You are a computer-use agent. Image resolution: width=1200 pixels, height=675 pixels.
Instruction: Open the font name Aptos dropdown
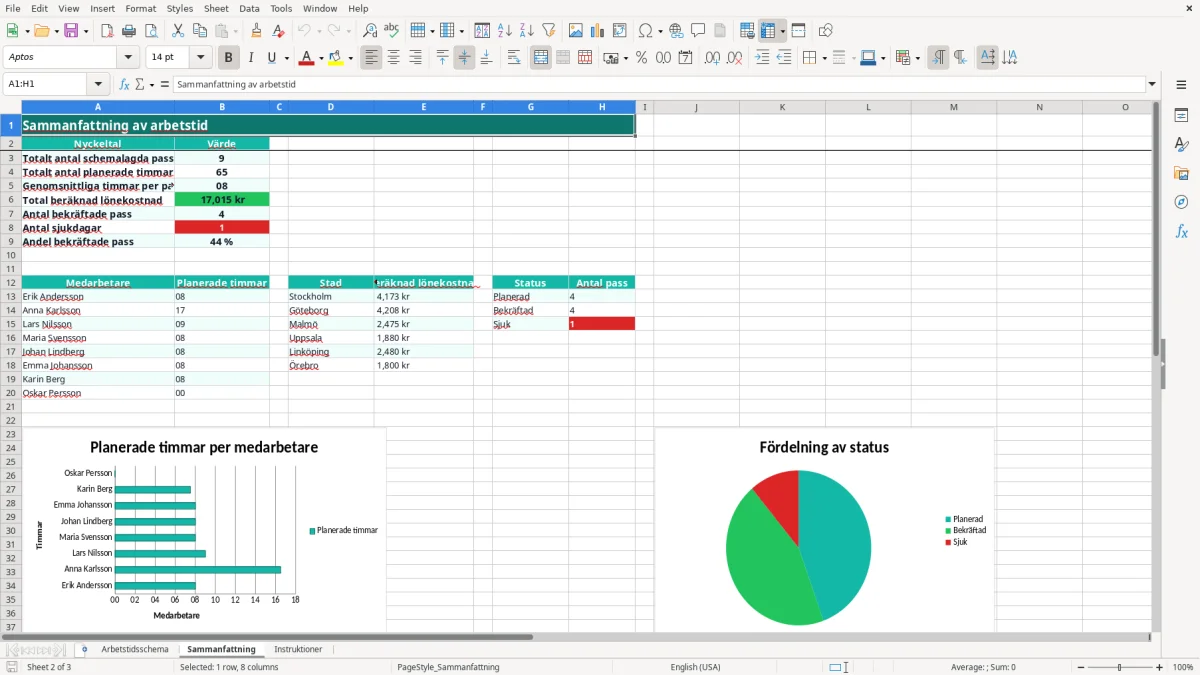128,58
